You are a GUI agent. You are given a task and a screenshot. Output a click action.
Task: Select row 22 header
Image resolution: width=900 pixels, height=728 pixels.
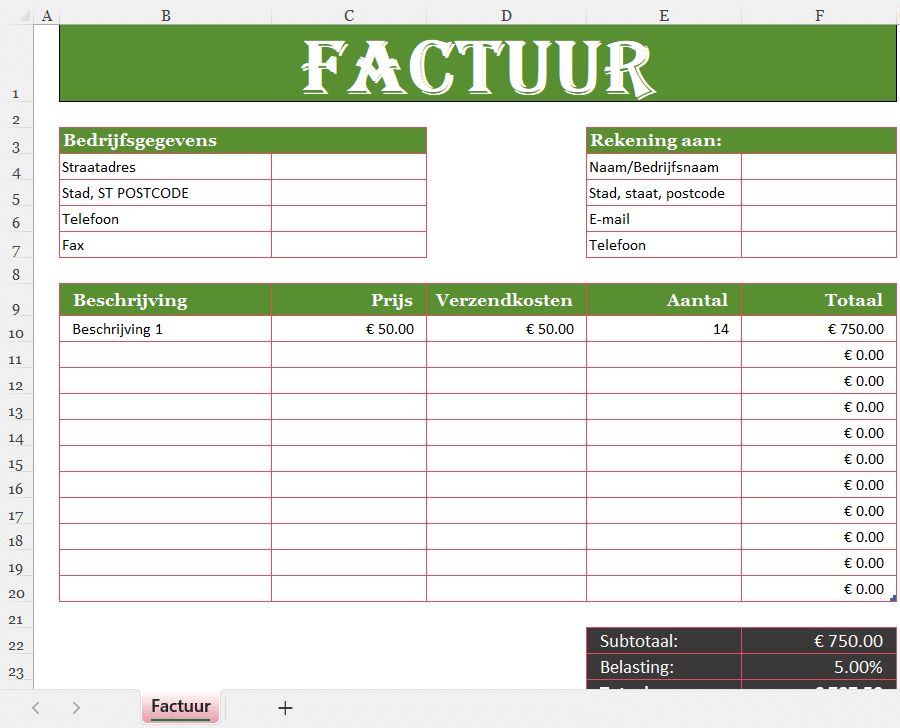[16, 645]
